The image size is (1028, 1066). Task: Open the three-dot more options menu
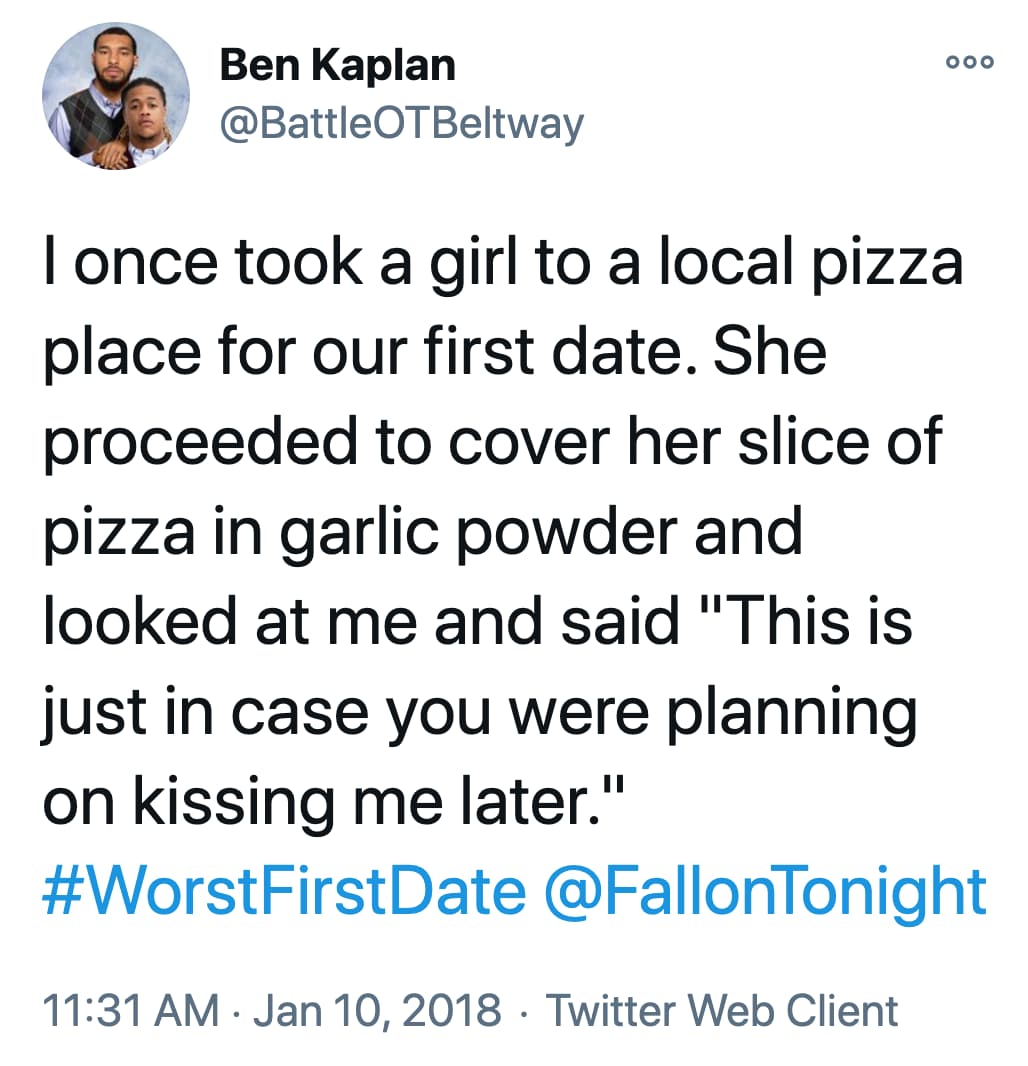pyautogui.click(x=969, y=60)
